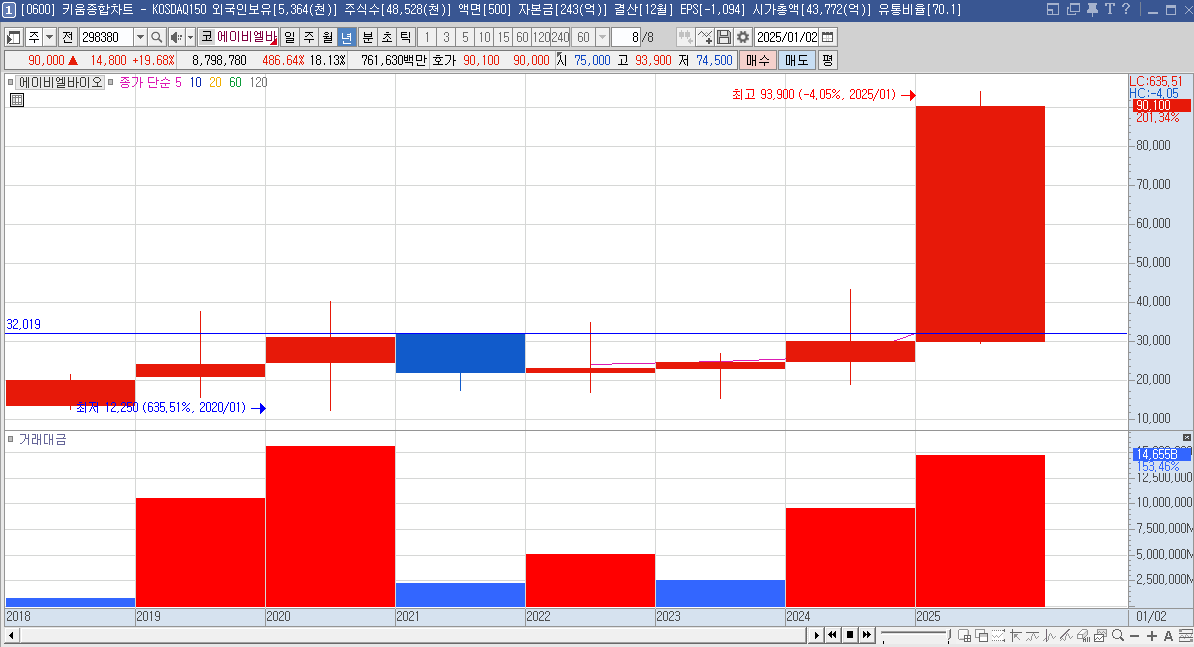
Task: Click the plus zoom-in icon bottom
Action: point(1151,636)
